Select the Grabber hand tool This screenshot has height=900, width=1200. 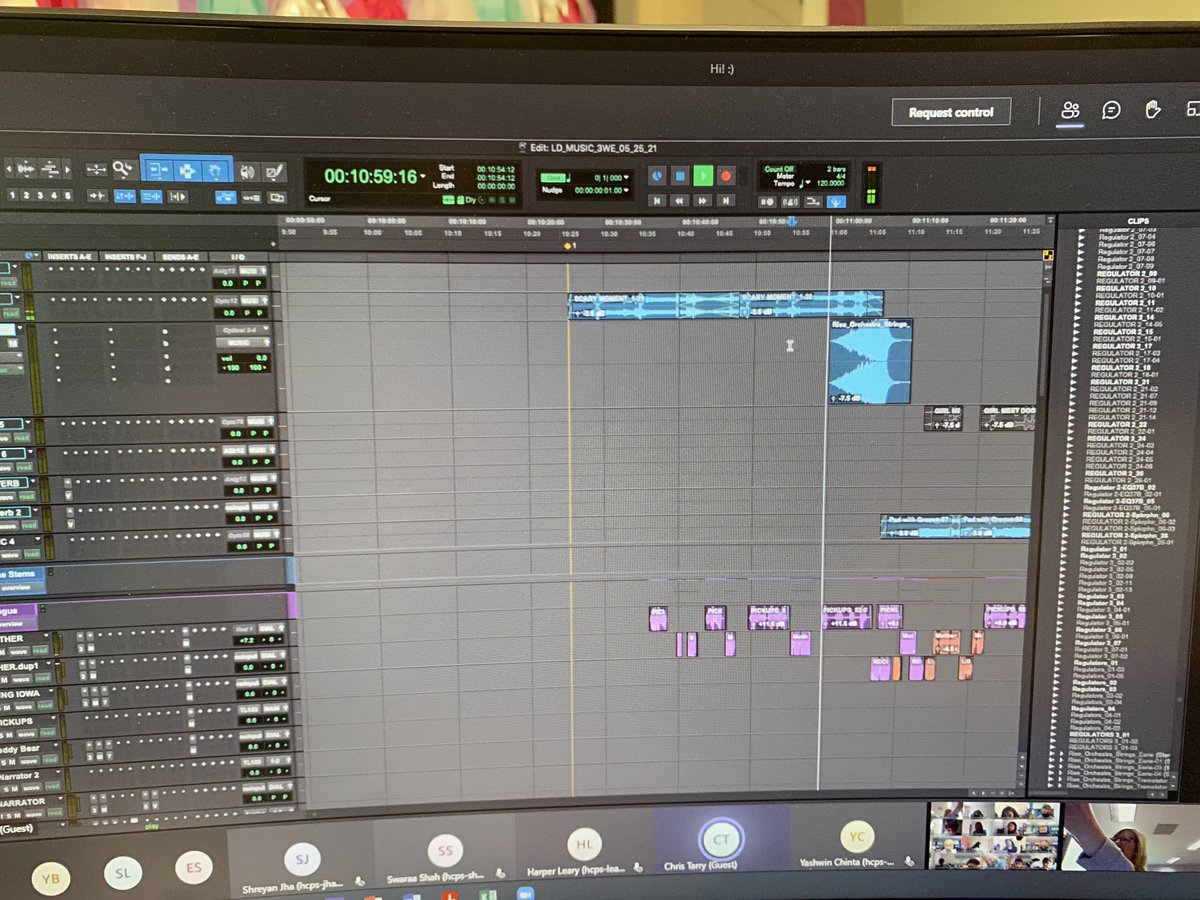215,170
